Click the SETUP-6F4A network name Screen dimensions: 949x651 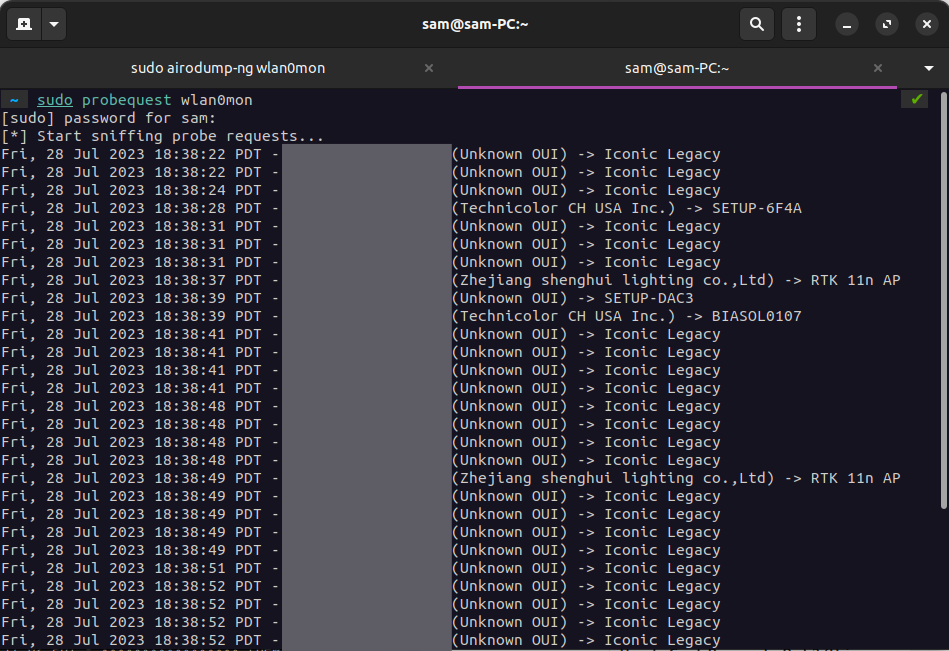[x=757, y=208]
